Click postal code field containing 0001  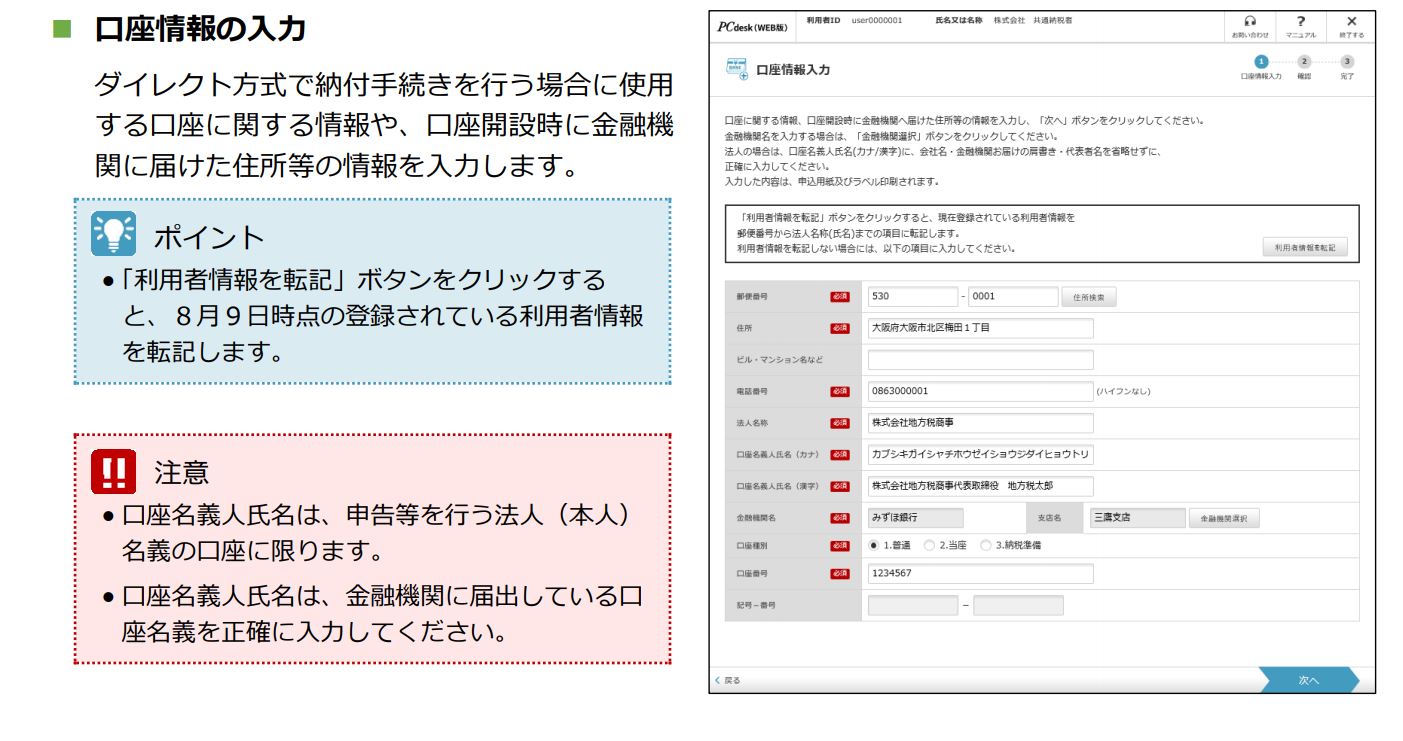pyautogui.click(x=1013, y=296)
